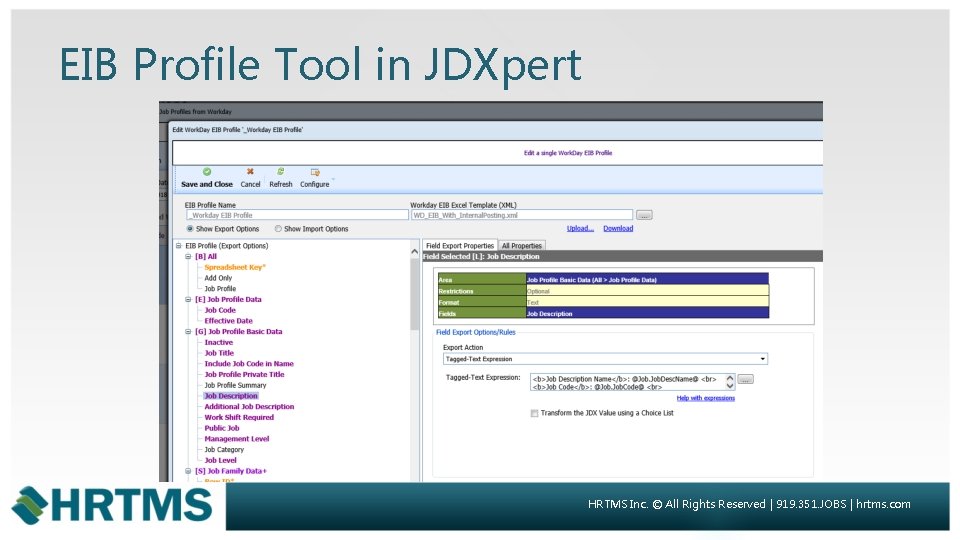960x540 pixels.
Task: Enable Transform the JDX Value using a Choice List
Action: pyautogui.click(x=534, y=413)
